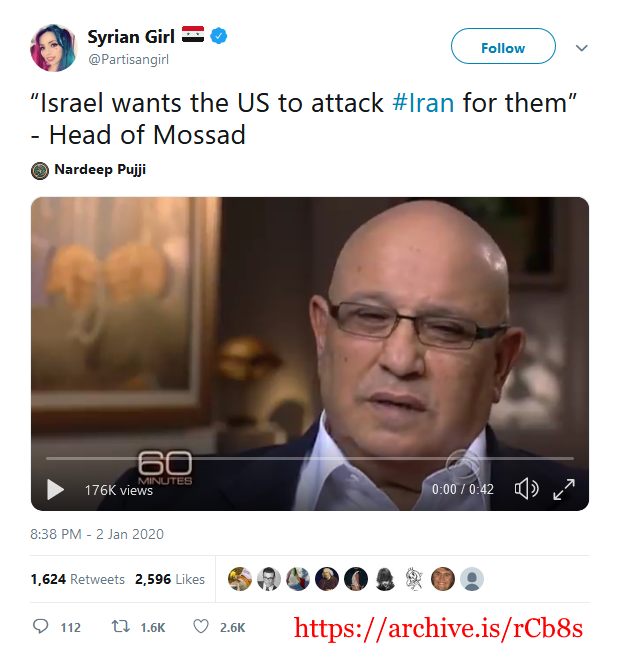Open the tweet options chevron menu
619x659 pixels.
point(581,48)
